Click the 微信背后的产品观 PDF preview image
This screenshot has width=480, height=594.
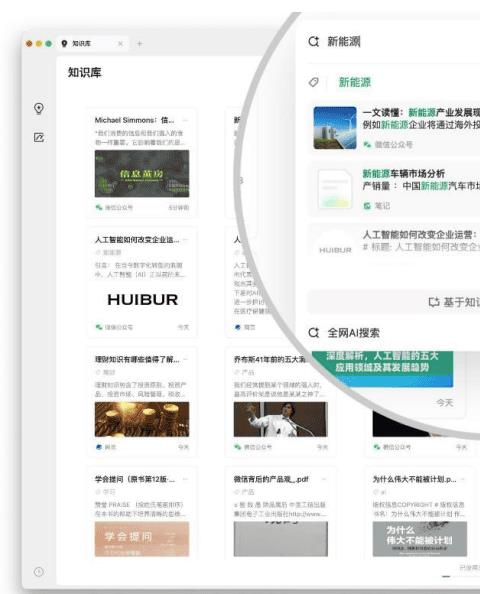coord(281,539)
